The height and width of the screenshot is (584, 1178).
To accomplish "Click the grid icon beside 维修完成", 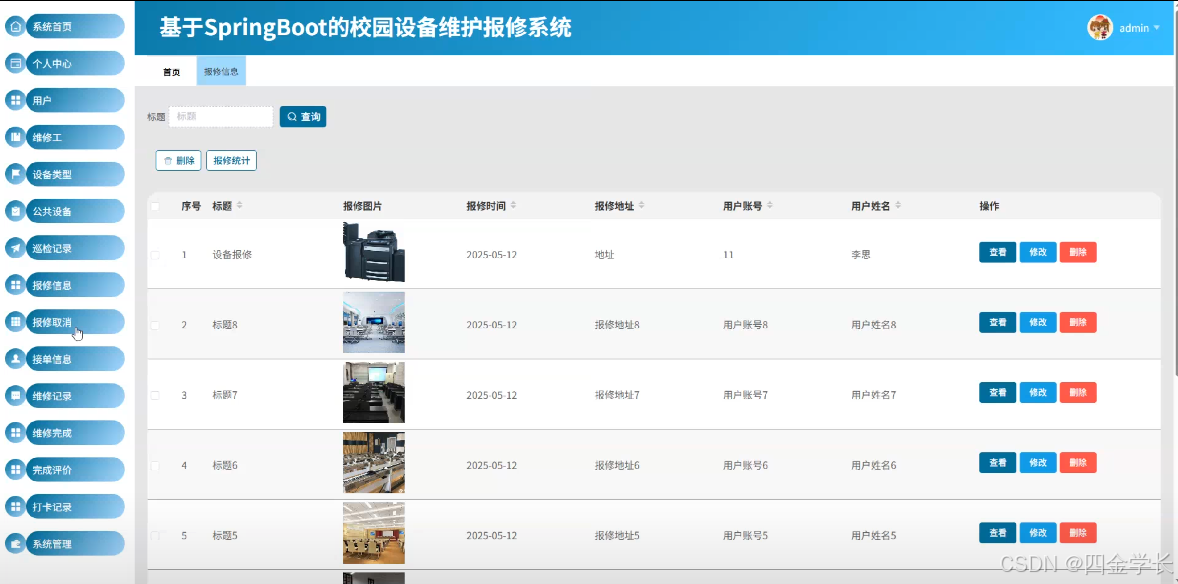I will point(16,432).
